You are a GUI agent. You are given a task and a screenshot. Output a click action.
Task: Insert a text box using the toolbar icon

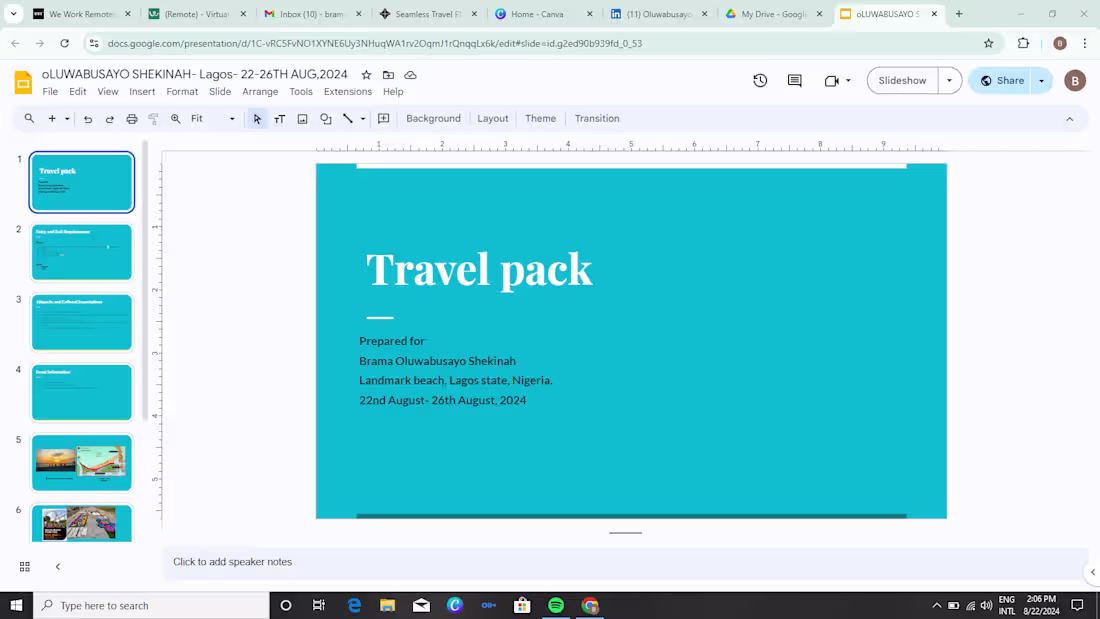(278, 119)
